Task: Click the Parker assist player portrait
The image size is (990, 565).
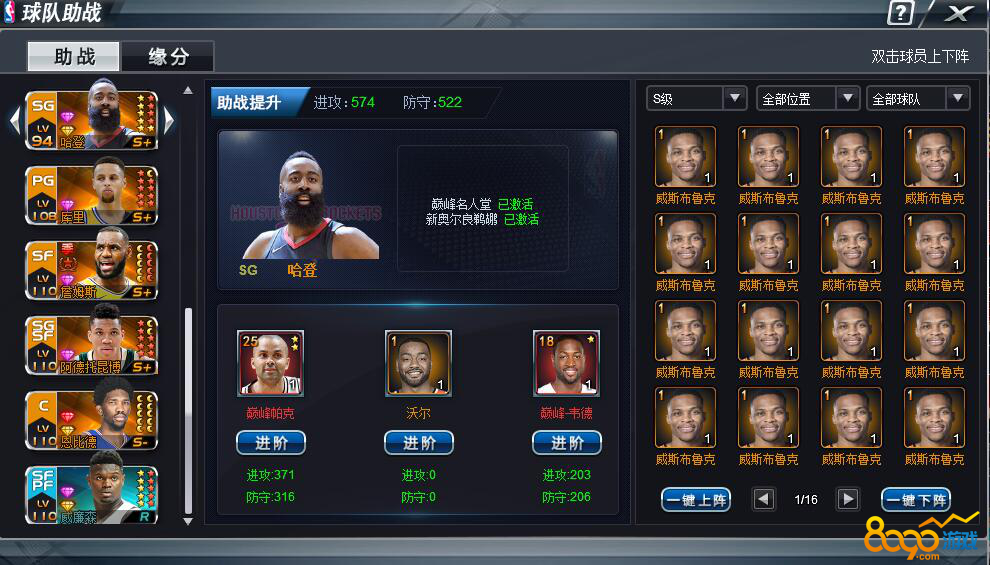Action: click(270, 363)
